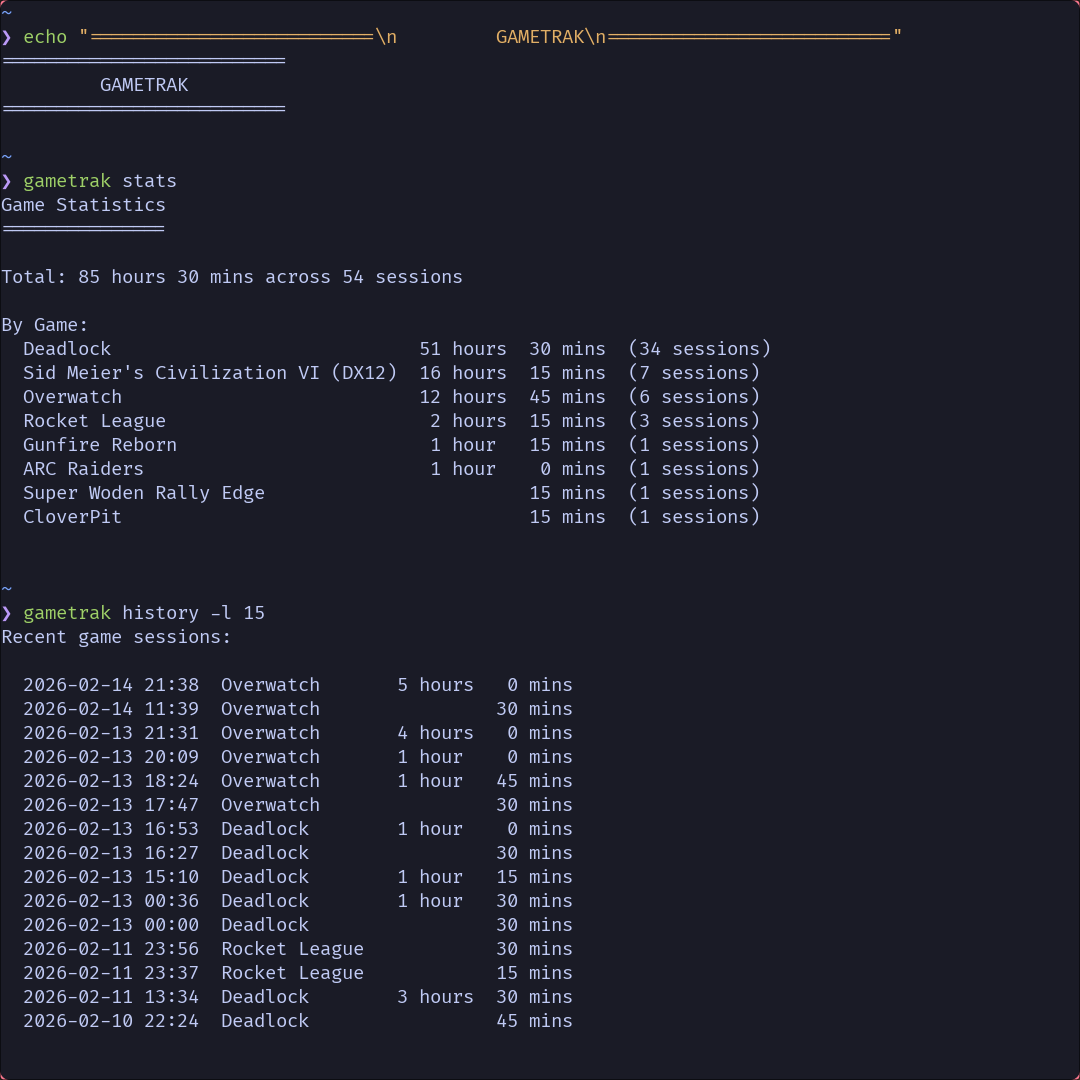Select '51 hours' in the Deadlock row

pyautogui.click(x=463, y=349)
